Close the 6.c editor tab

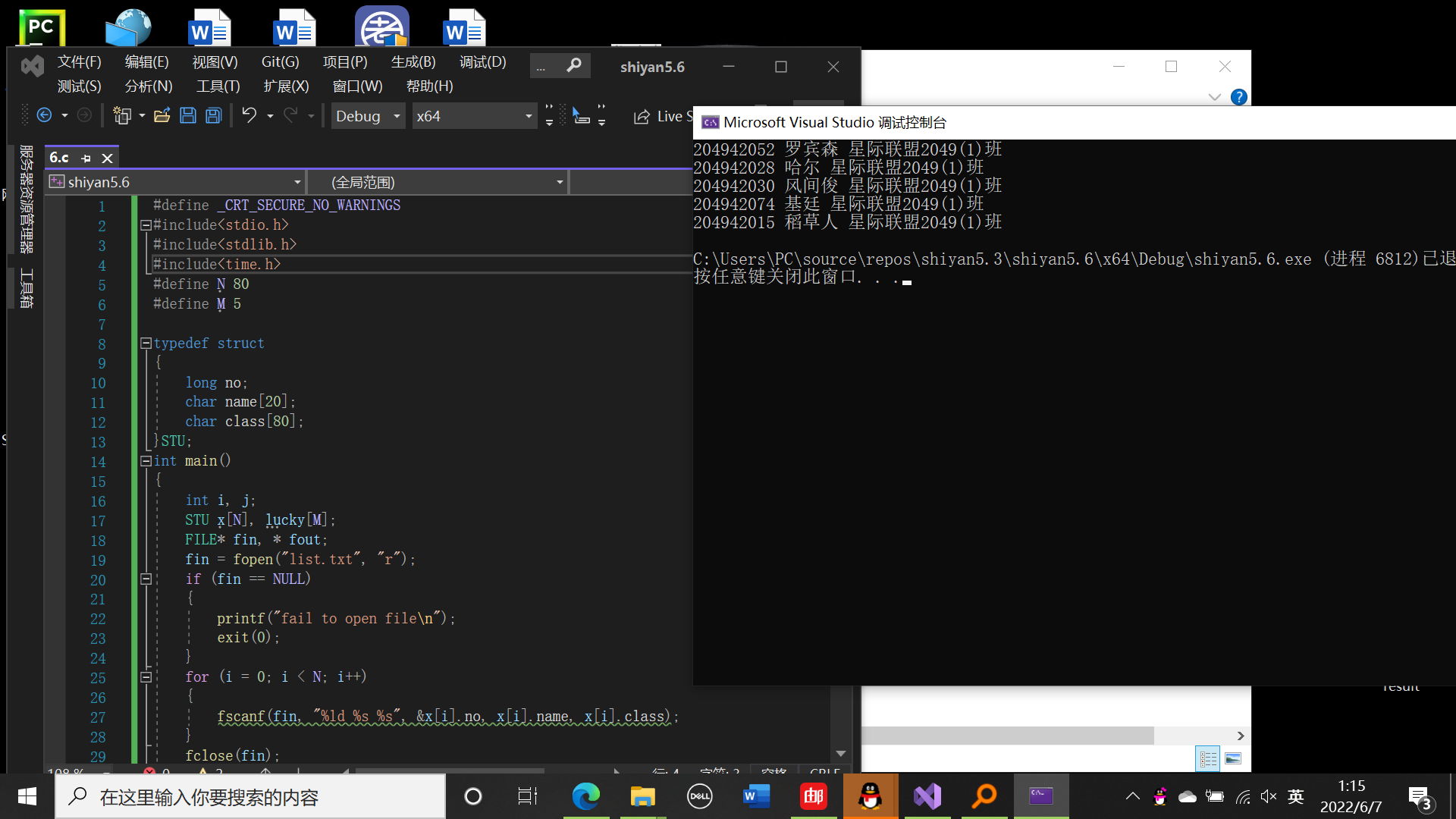point(108,158)
